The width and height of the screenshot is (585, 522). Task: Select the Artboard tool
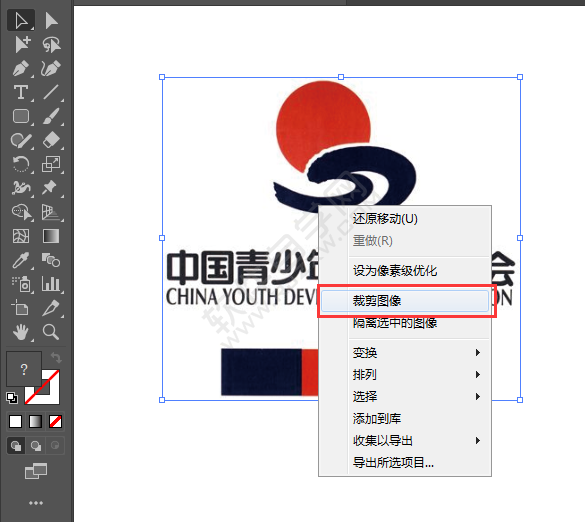click(x=21, y=308)
